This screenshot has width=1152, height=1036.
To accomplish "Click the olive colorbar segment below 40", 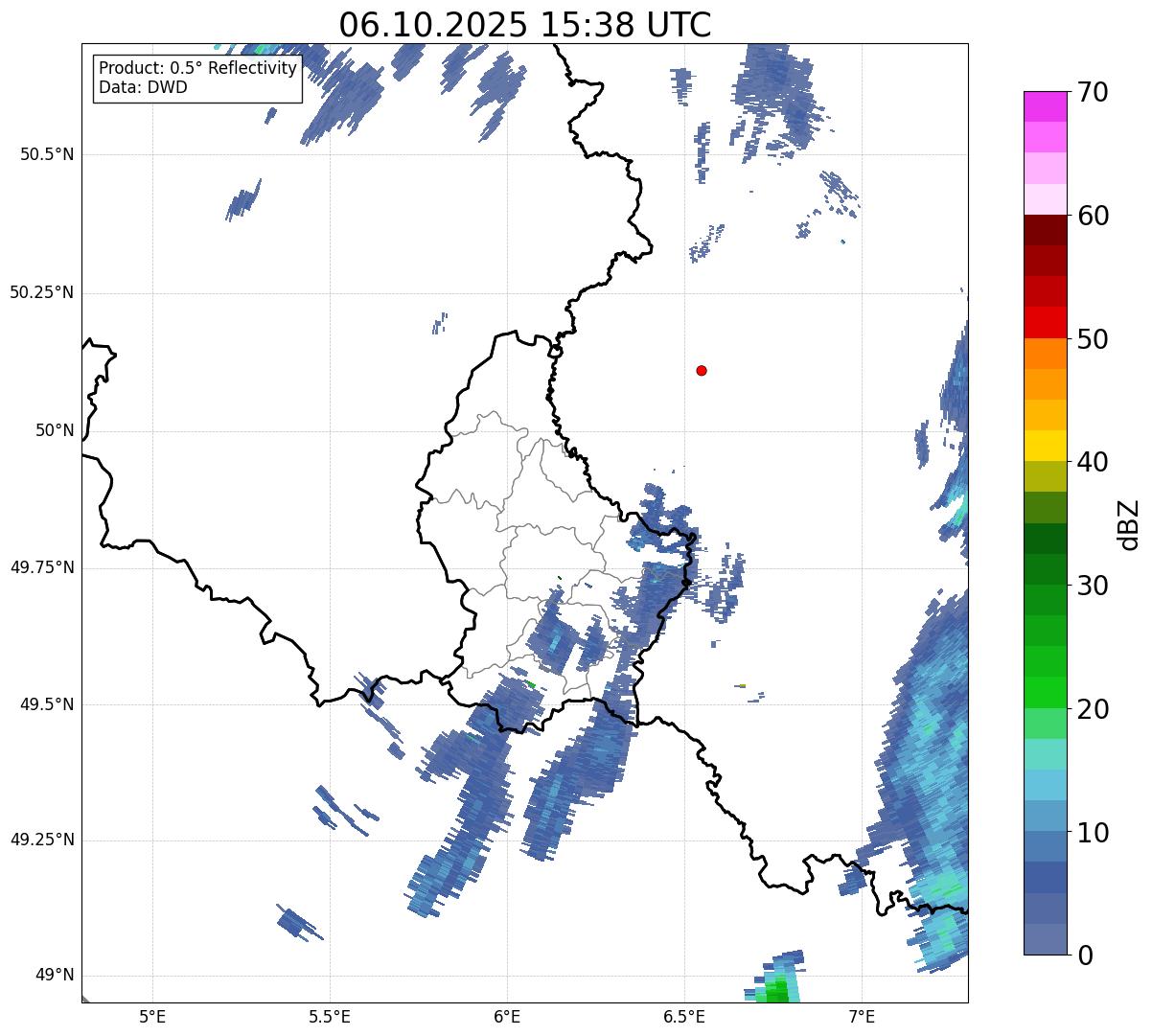I will pos(1045,476).
